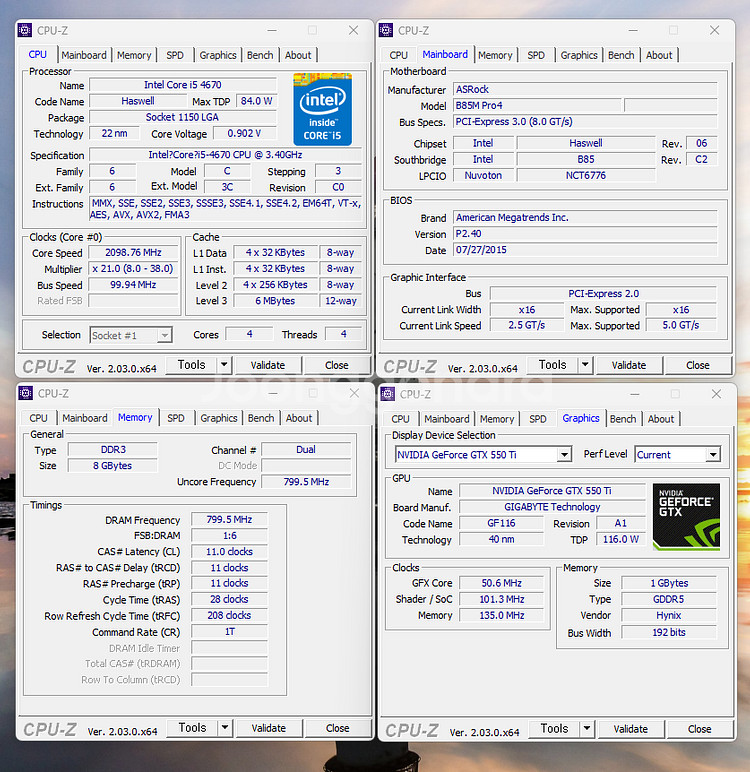Click the Core Speed value field
The height and width of the screenshot is (772, 750).
point(133,252)
